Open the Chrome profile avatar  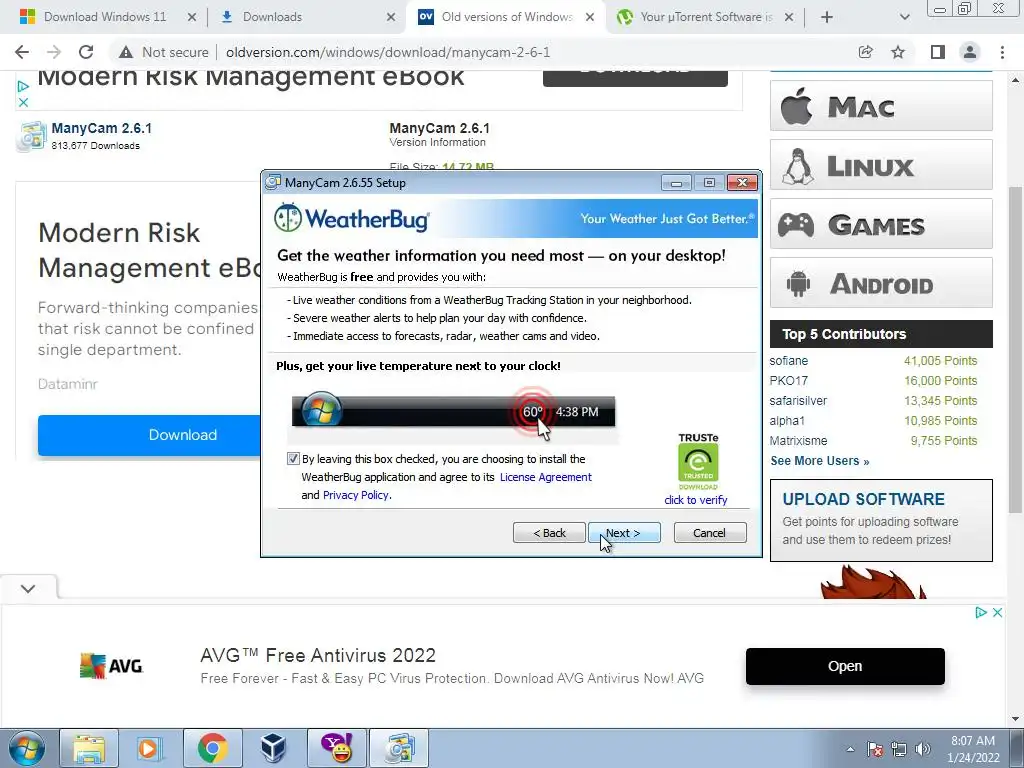[x=970, y=52]
